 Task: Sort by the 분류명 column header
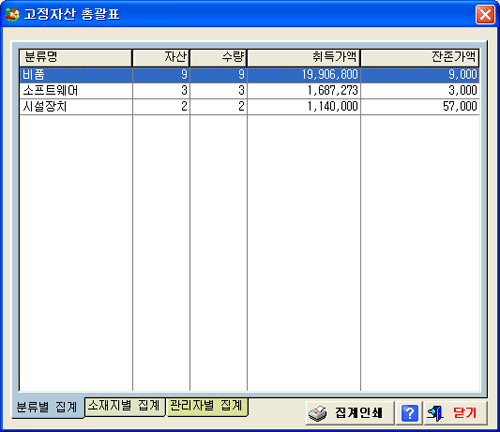(x=76, y=58)
